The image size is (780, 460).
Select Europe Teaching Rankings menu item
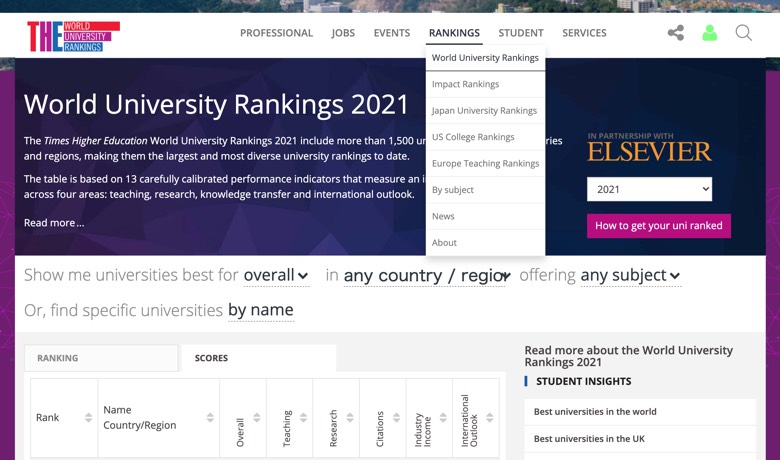485,163
